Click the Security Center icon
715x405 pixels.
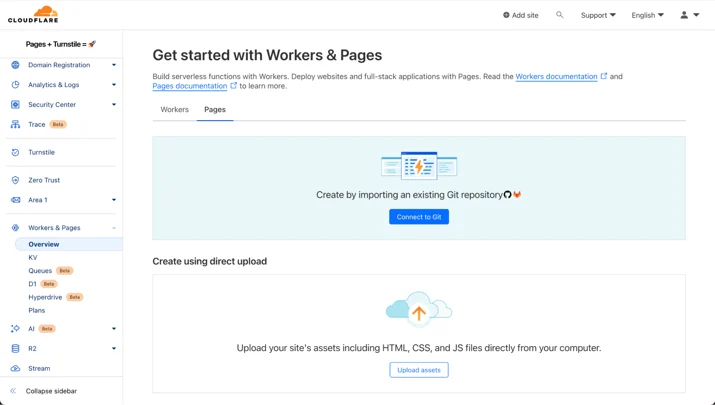15,104
